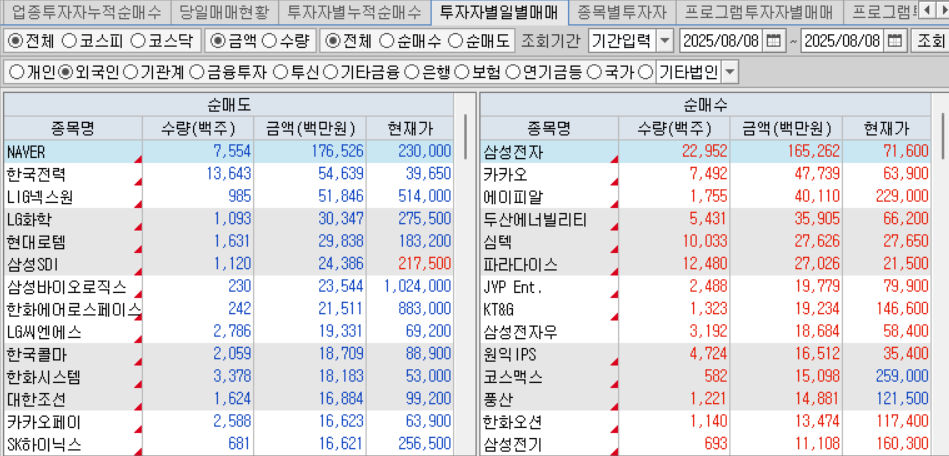Click 종목명 header in 순매도 table
This screenshot has height=456, width=949.
point(73,128)
